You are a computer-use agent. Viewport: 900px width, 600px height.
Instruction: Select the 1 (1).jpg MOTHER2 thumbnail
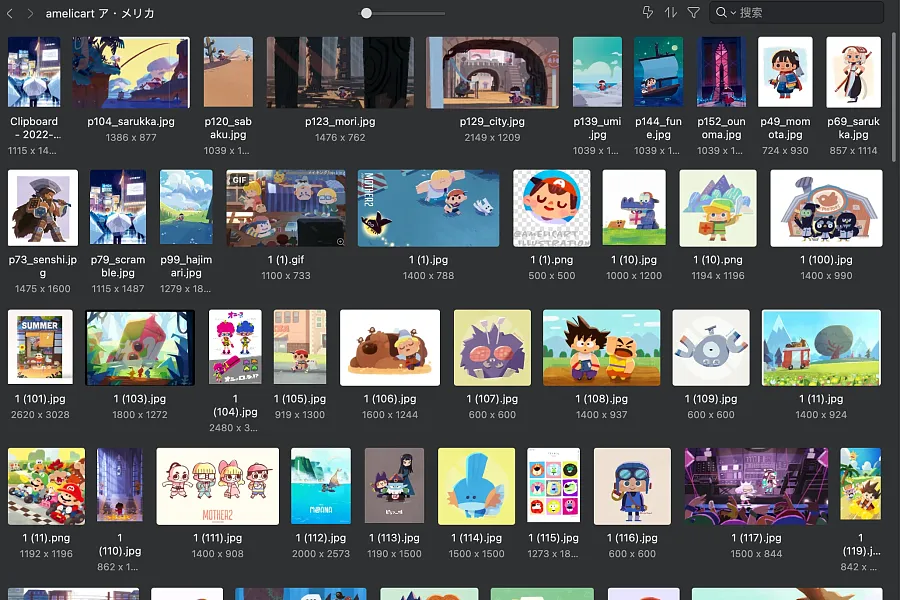[x=428, y=208]
